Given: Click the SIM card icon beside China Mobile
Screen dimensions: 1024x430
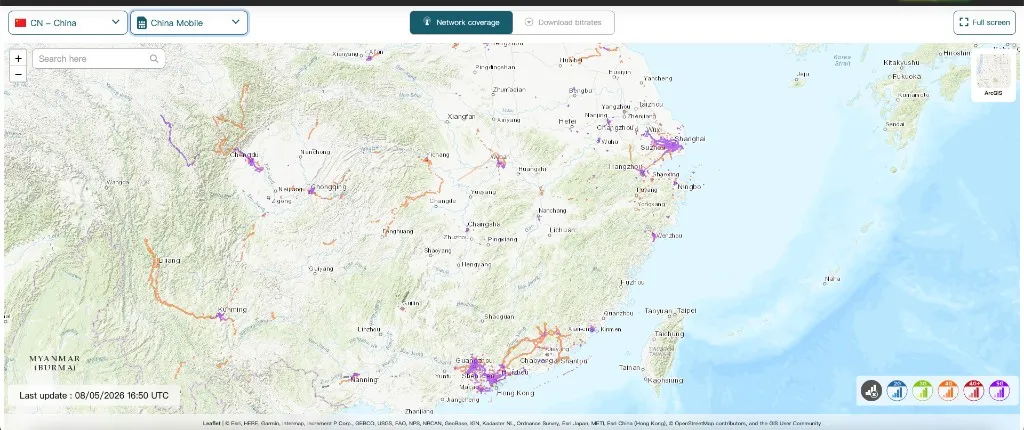Looking at the screenshot, I should pyautogui.click(x=142, y=23).
